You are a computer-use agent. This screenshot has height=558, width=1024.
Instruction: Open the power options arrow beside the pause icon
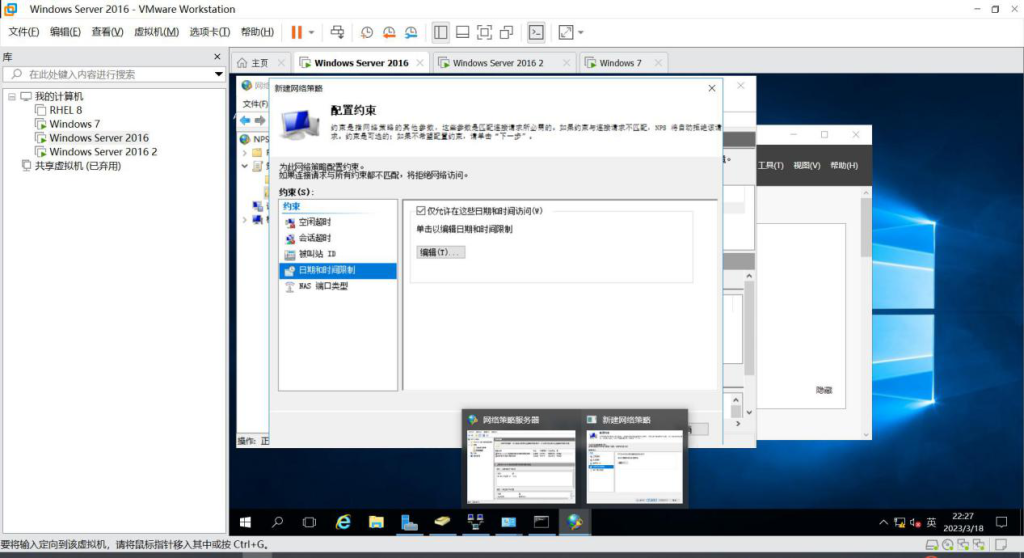(312, 32)
